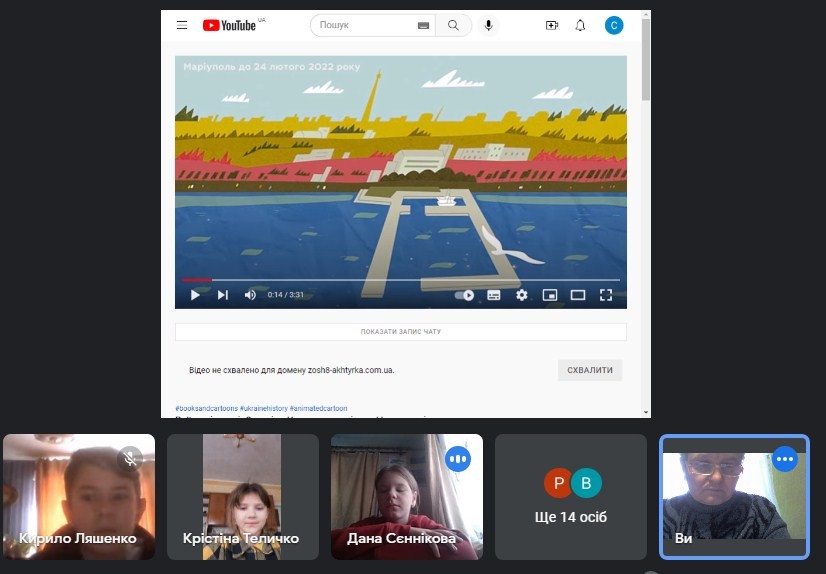
Task: Open the #ukrainehistory hashtag link
Action: point(264,408)
